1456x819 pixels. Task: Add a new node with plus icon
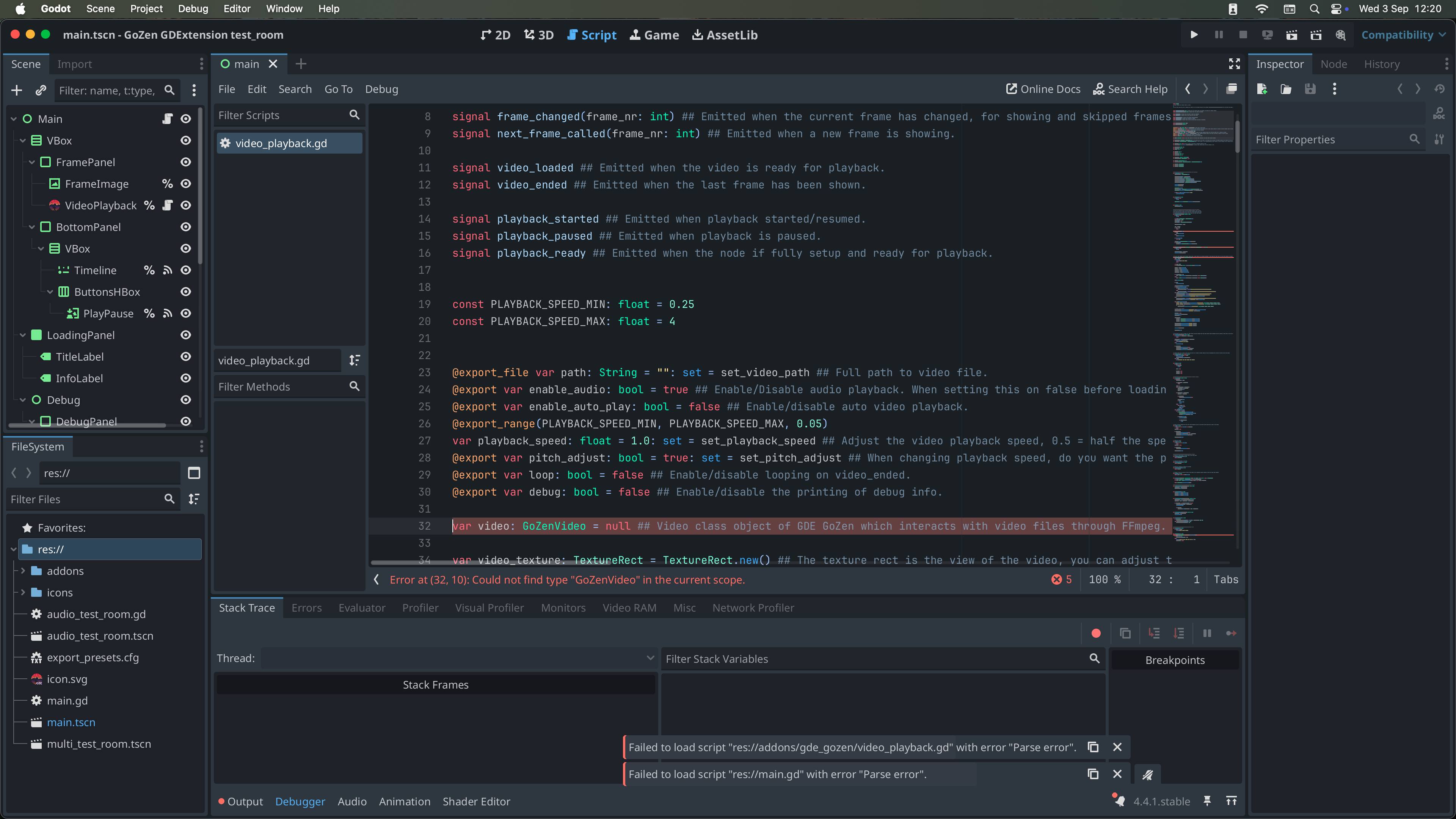[x=16, y=91]
